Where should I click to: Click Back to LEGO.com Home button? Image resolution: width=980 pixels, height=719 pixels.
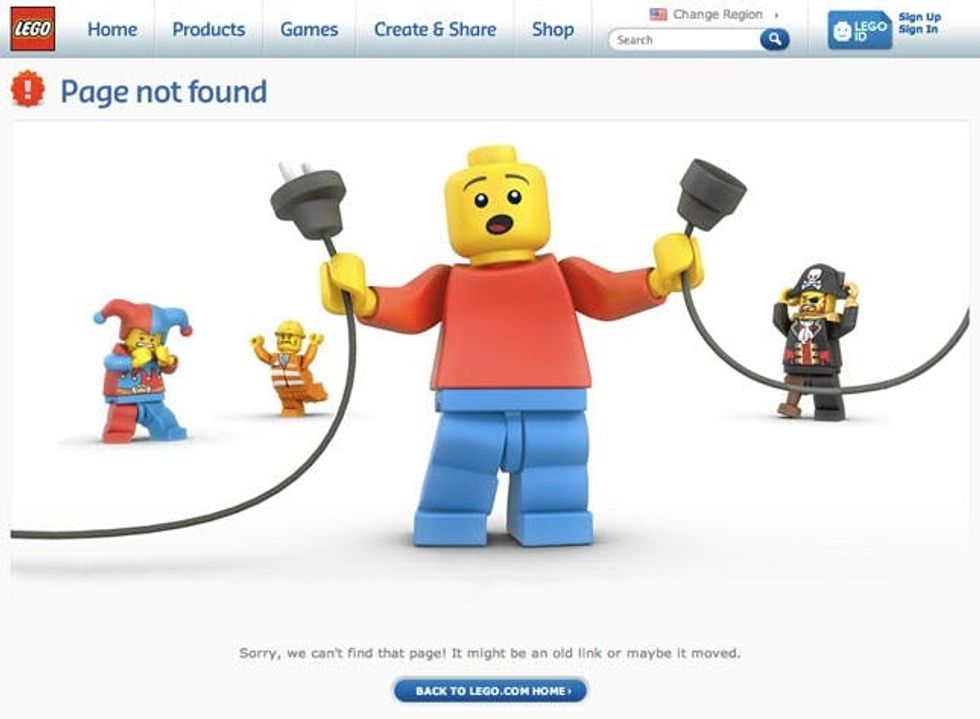(491, 691)
